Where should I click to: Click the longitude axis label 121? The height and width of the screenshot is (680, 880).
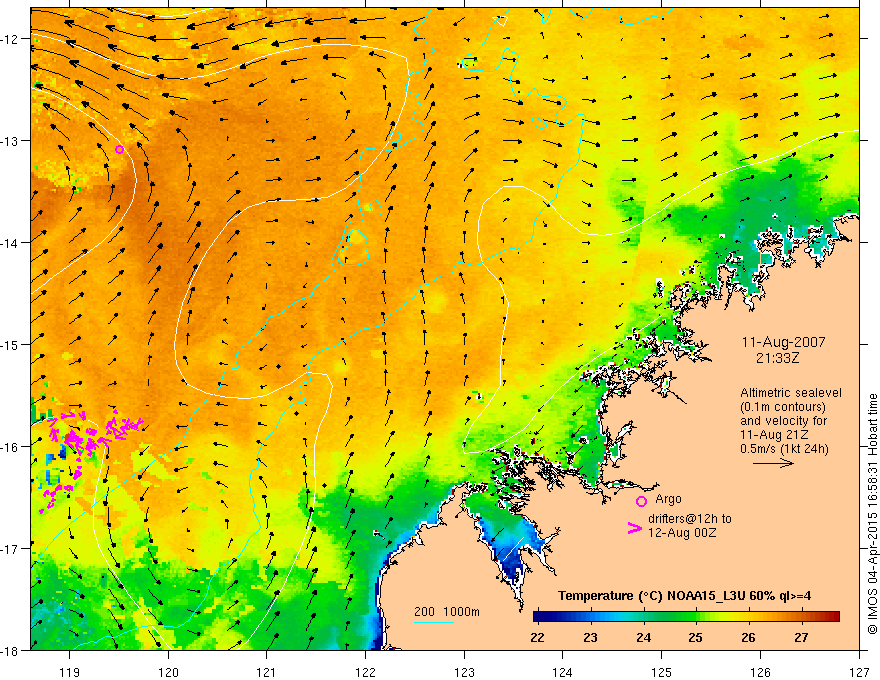[x=266, y=673]
